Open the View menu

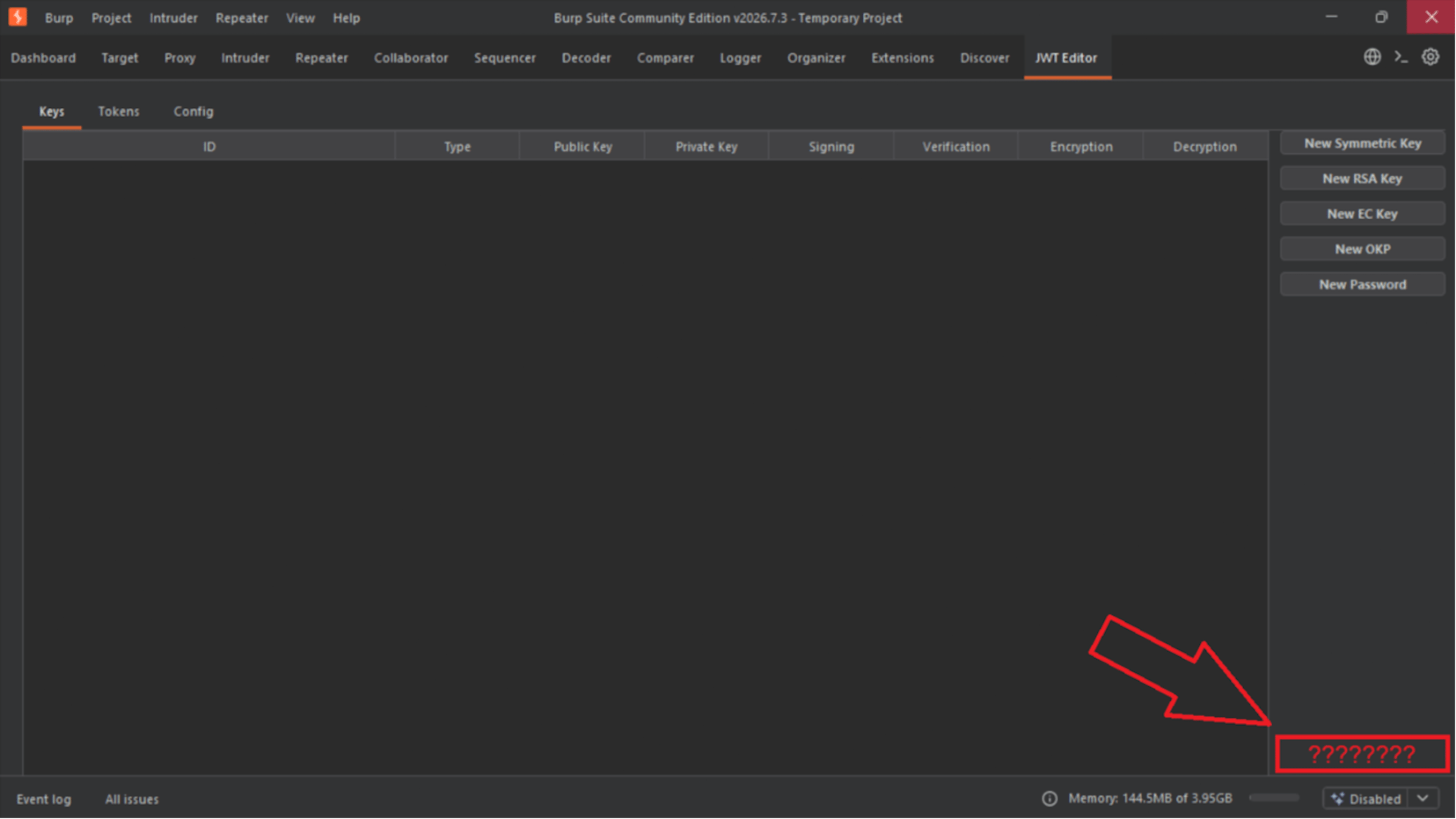coord(300,18)
